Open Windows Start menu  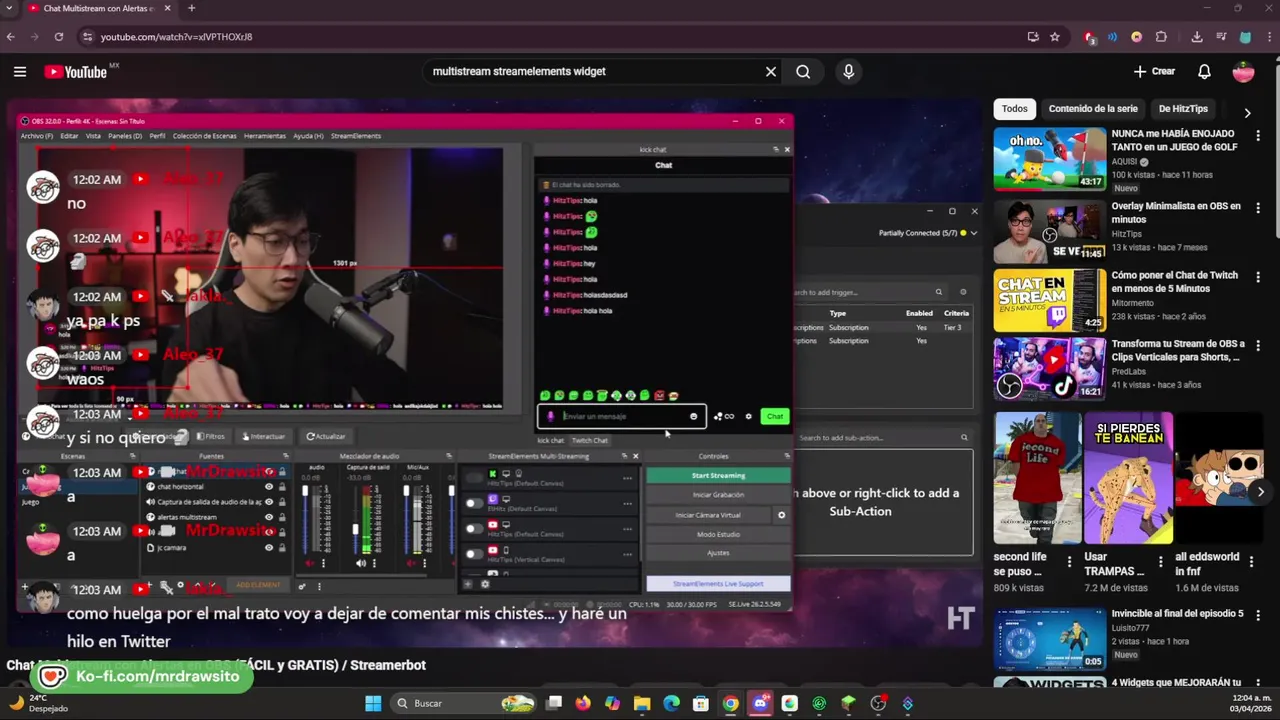click(x=373, y=703)
